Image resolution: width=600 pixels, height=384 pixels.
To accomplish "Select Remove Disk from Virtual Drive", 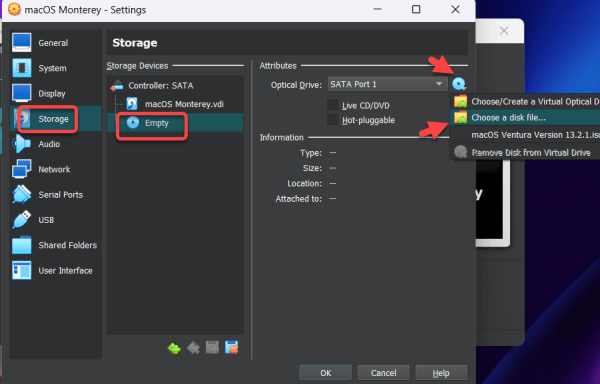I will pos(525,153).
